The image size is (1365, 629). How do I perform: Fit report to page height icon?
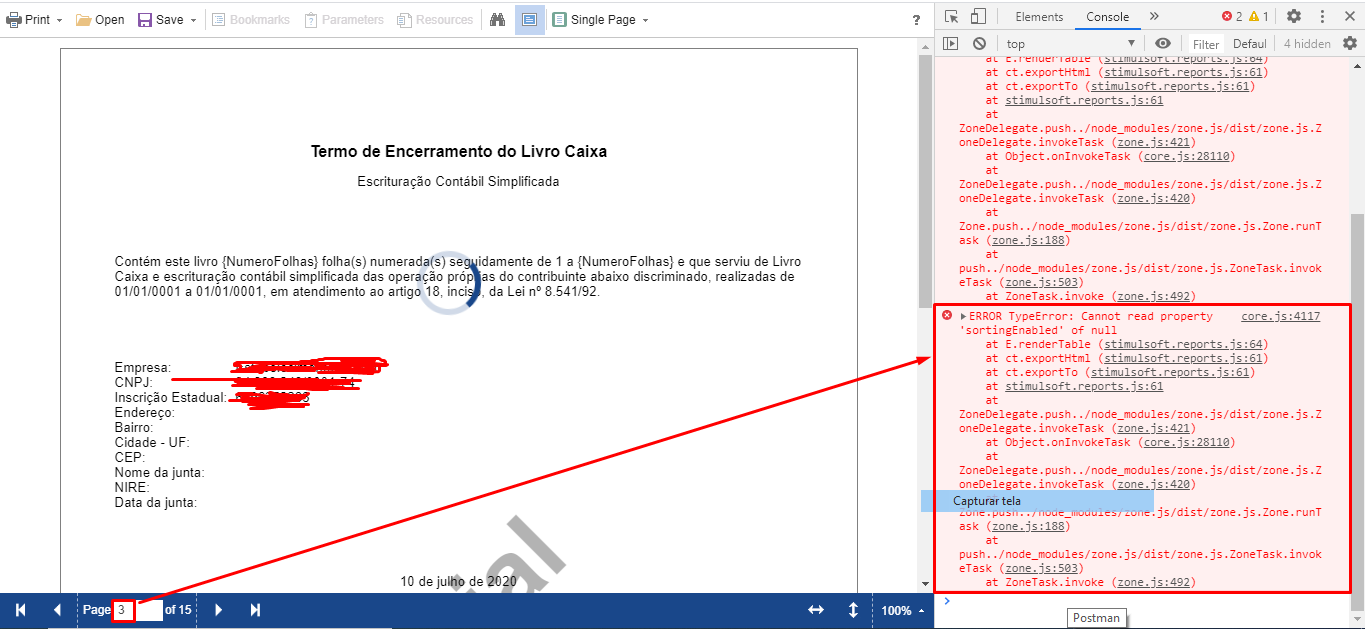tap(853, 610)
